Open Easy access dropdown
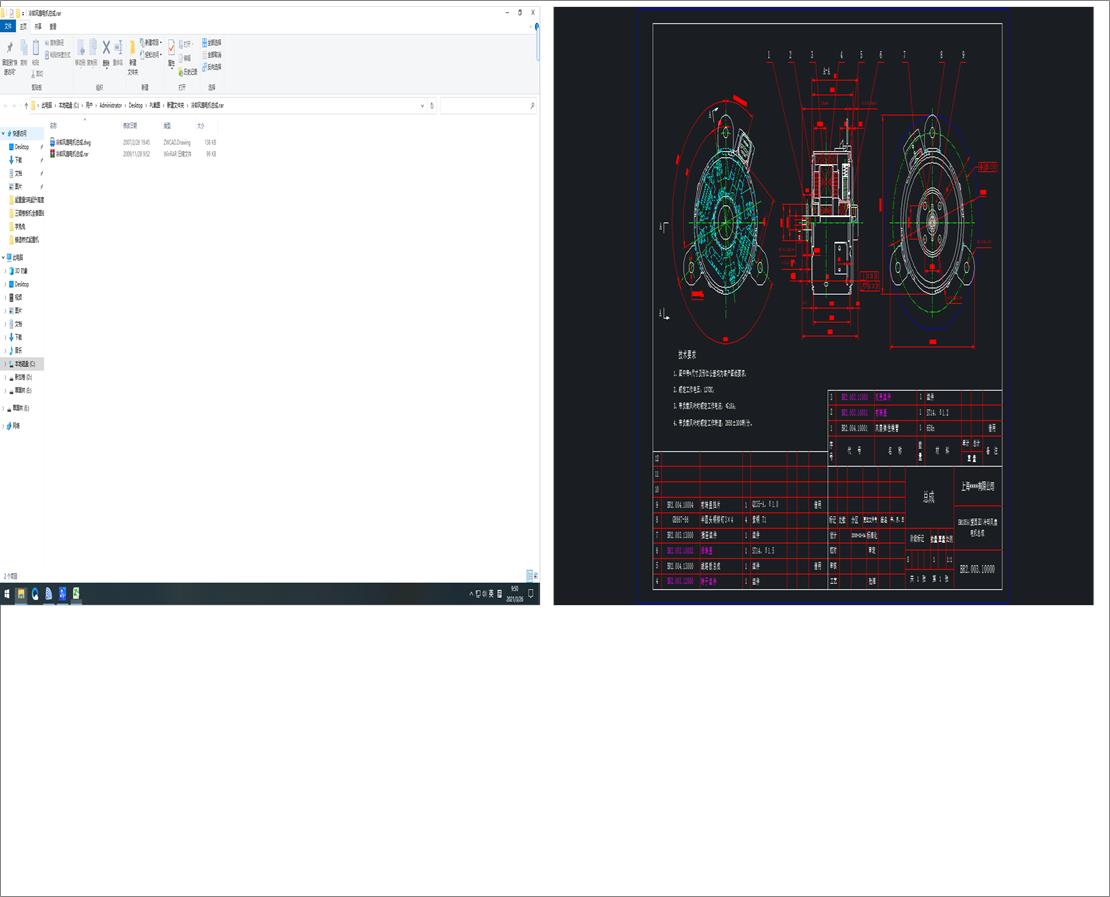The height and width of the screenshot is (897, 1110). coord(151,55)
